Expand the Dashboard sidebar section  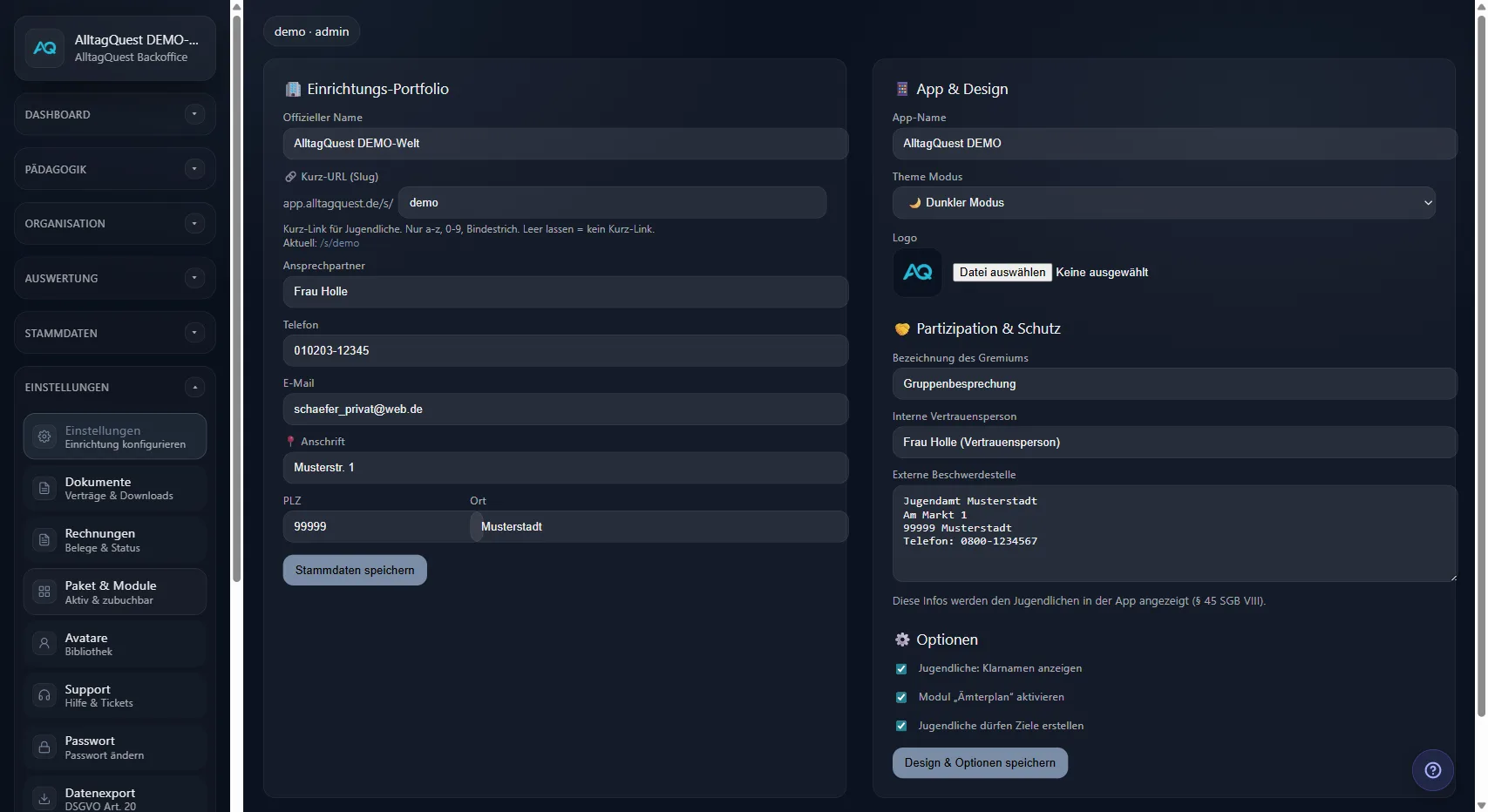point(194,114)
